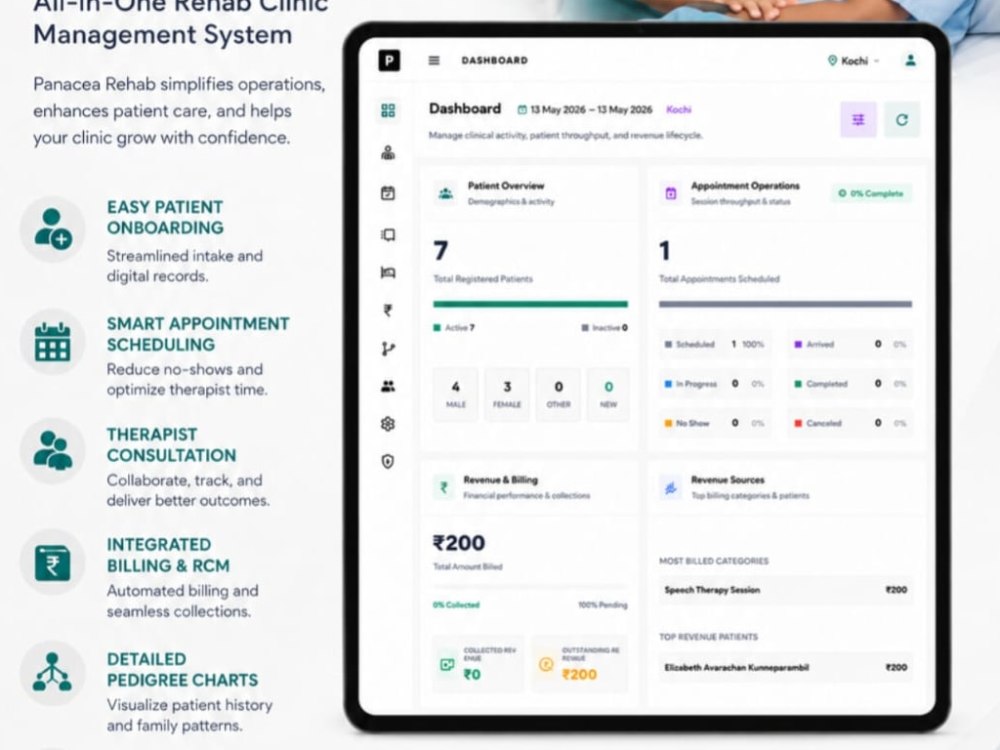Toggle the hamburger menu icon

pyautogui.click(x=434, y=61)
